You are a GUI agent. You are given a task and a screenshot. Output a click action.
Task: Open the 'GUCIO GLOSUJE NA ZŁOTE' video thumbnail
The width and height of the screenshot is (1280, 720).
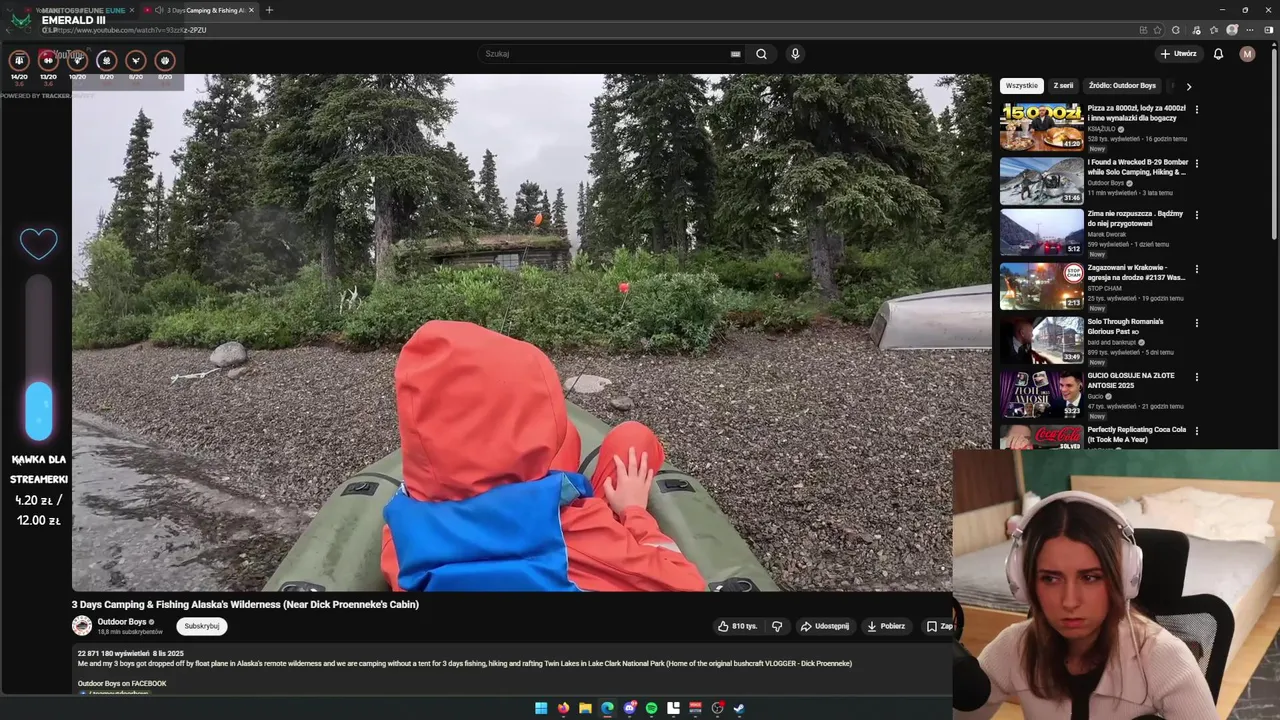click(x=1041, y=394)
